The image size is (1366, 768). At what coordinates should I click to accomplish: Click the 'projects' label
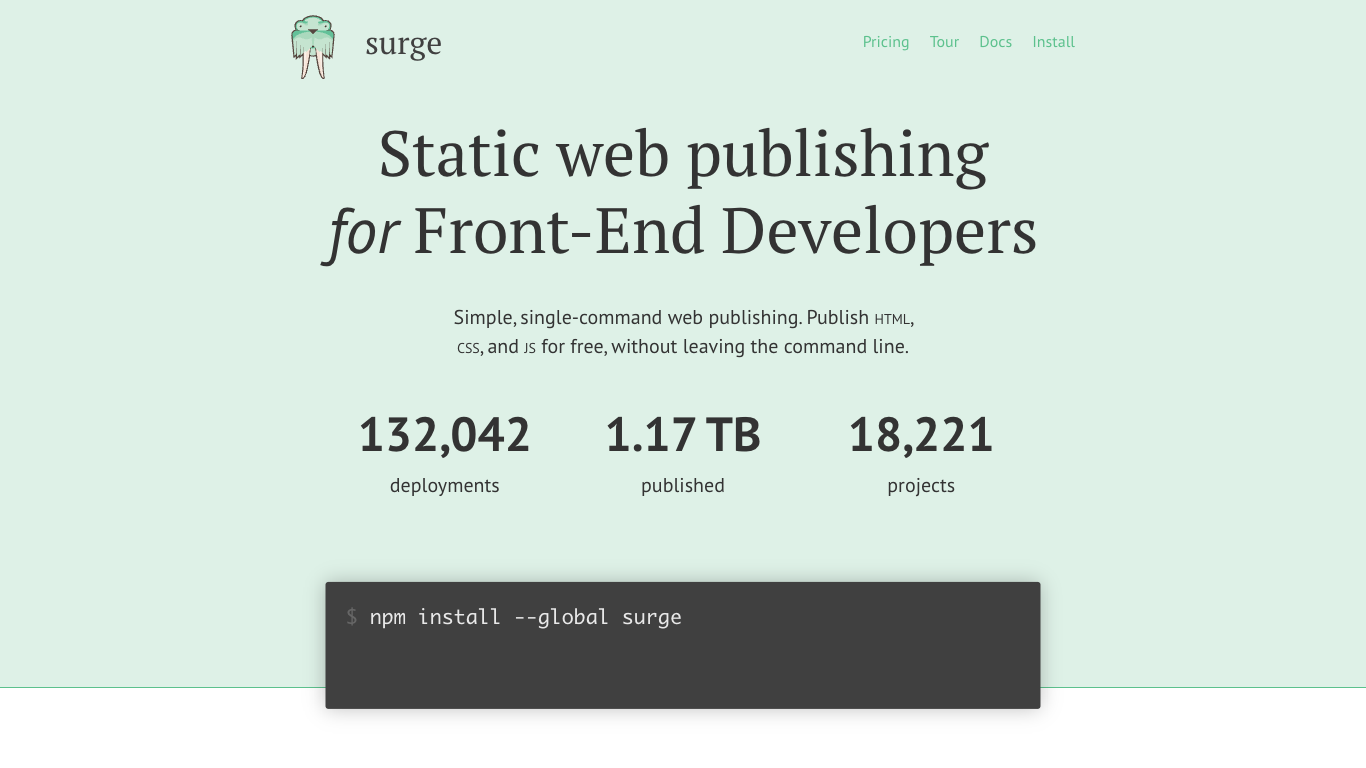point(921,486)
